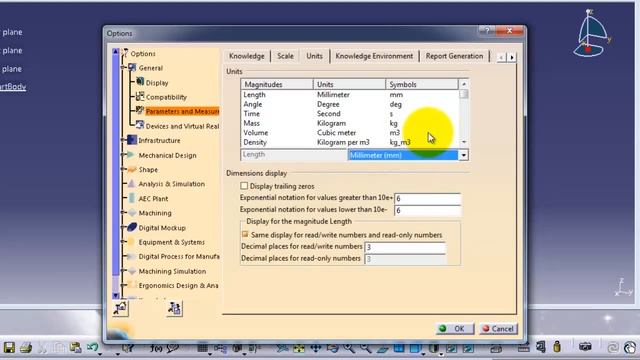The image size is (640, 360).
Task: Click the Print icon in bottom toolbar
Action: click(26, 348)
